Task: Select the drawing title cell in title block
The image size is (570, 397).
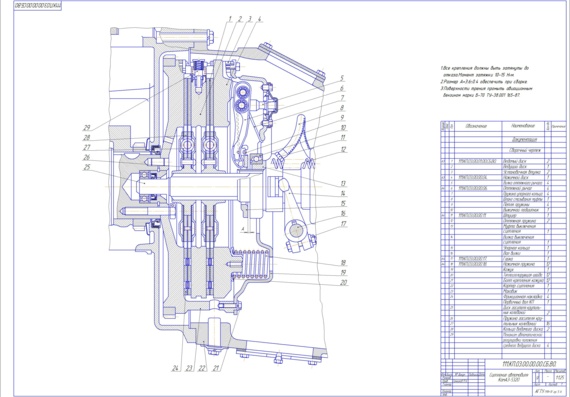Action: click(509, 377)
